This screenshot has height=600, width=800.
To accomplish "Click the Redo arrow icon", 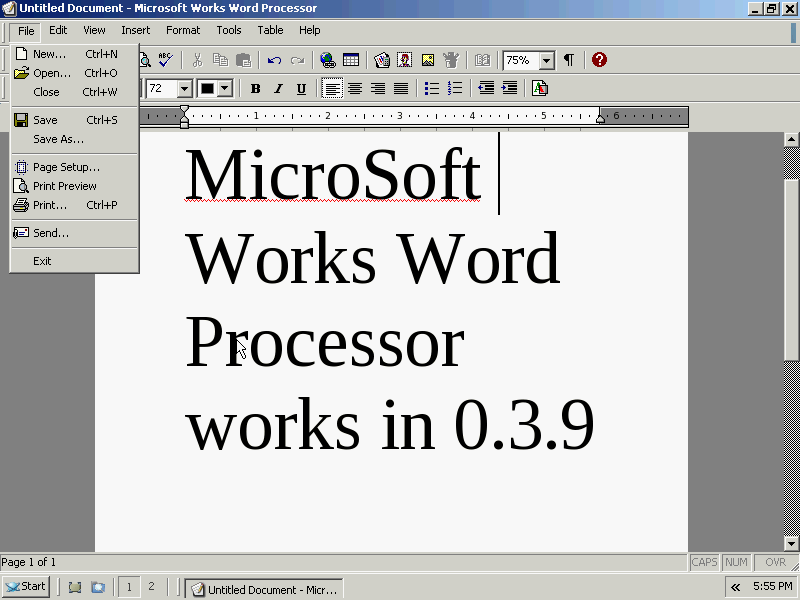I will [297, 60].
